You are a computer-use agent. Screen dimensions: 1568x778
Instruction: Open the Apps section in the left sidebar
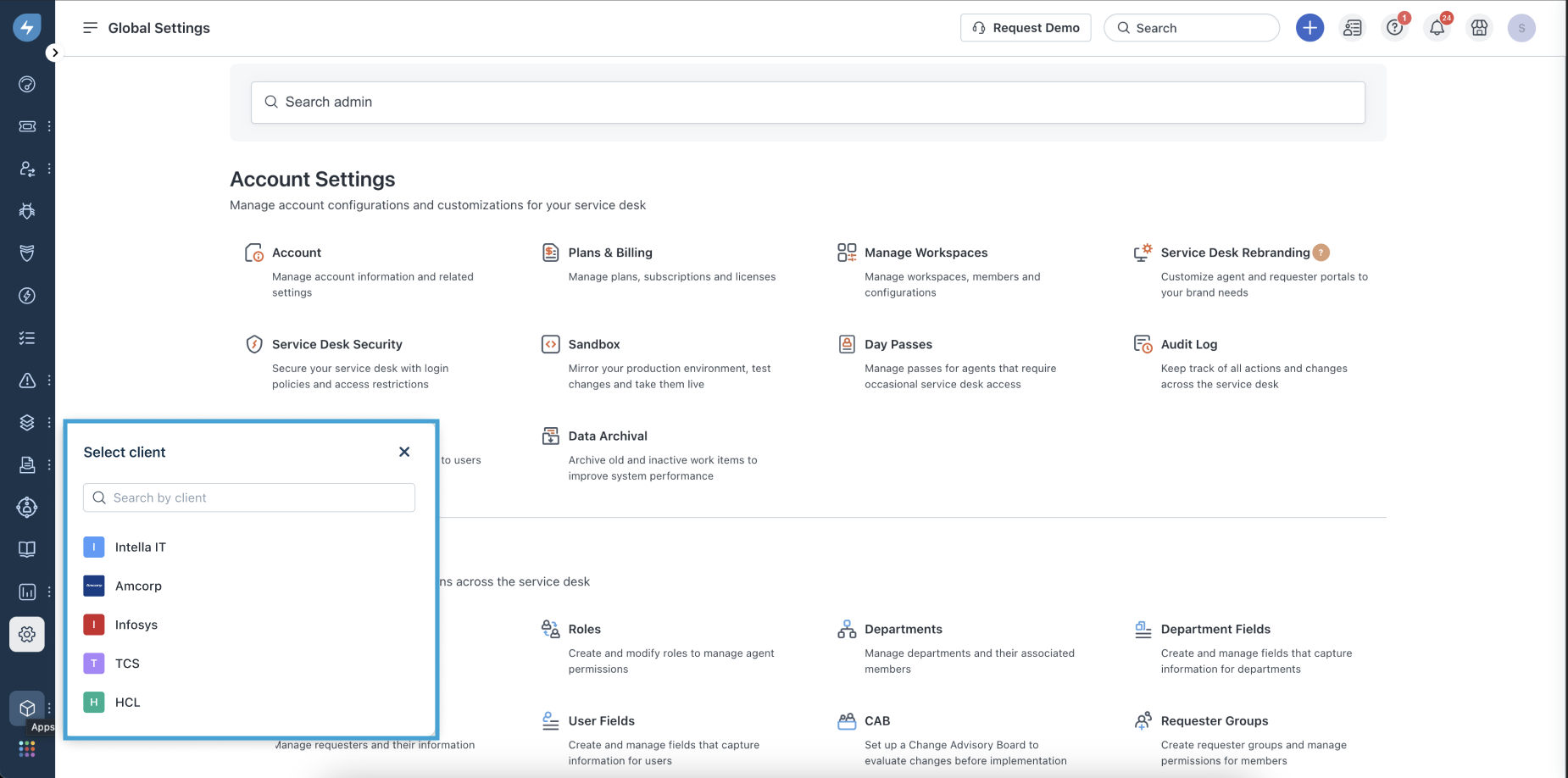26,709
